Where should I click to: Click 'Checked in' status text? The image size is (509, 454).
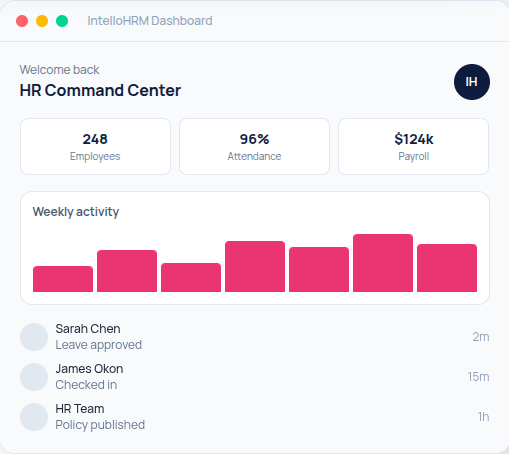[86, 385]
